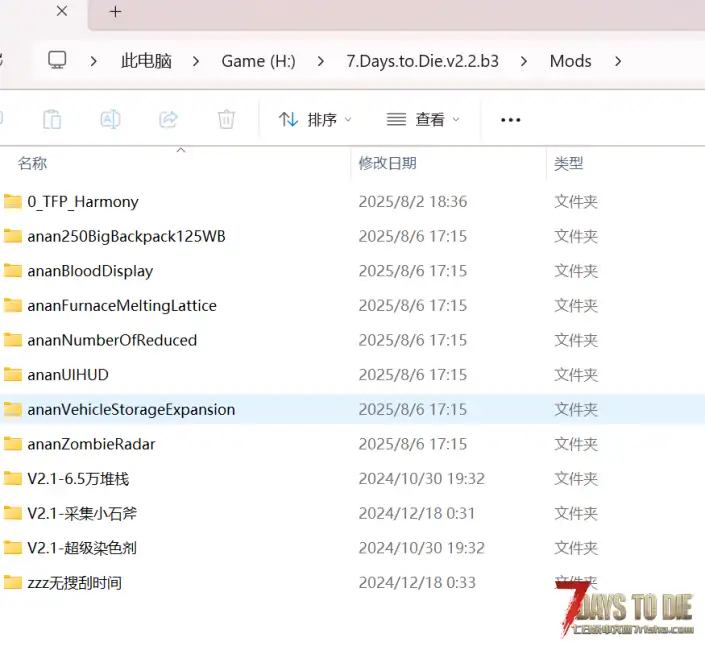Open the 排序 sort dropdown
705x650 pixels.
pyautogui.click(x=315, y=120)
